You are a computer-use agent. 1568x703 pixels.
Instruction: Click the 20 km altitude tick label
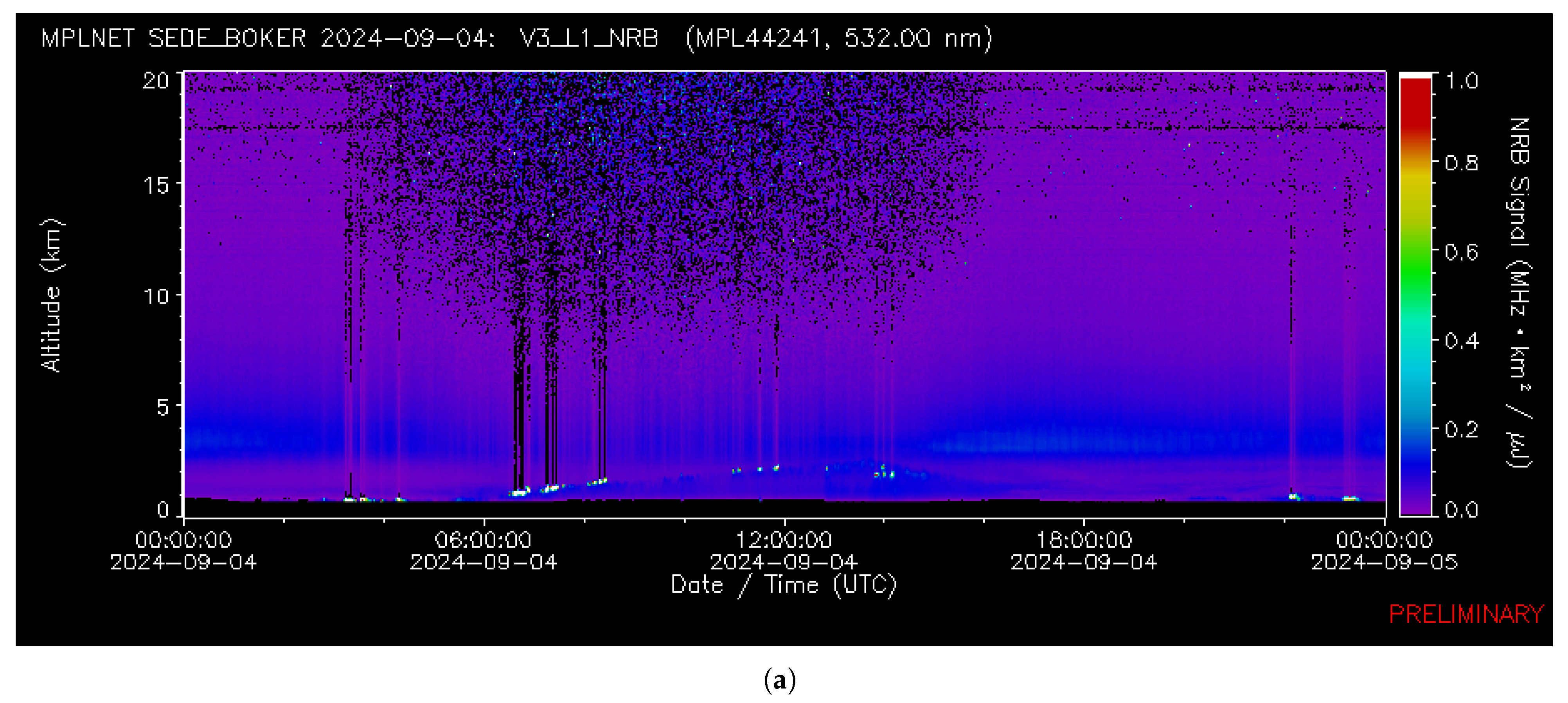(x=155, y=81)
